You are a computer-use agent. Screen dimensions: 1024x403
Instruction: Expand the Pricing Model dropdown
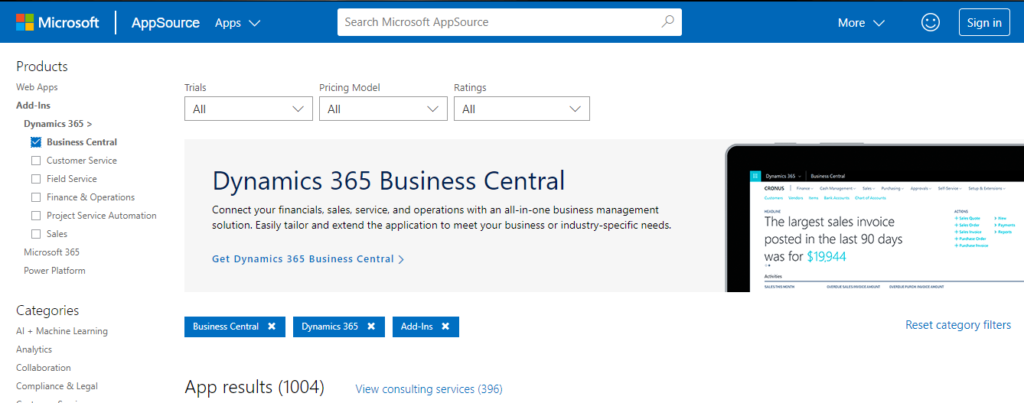click(382, 108)
